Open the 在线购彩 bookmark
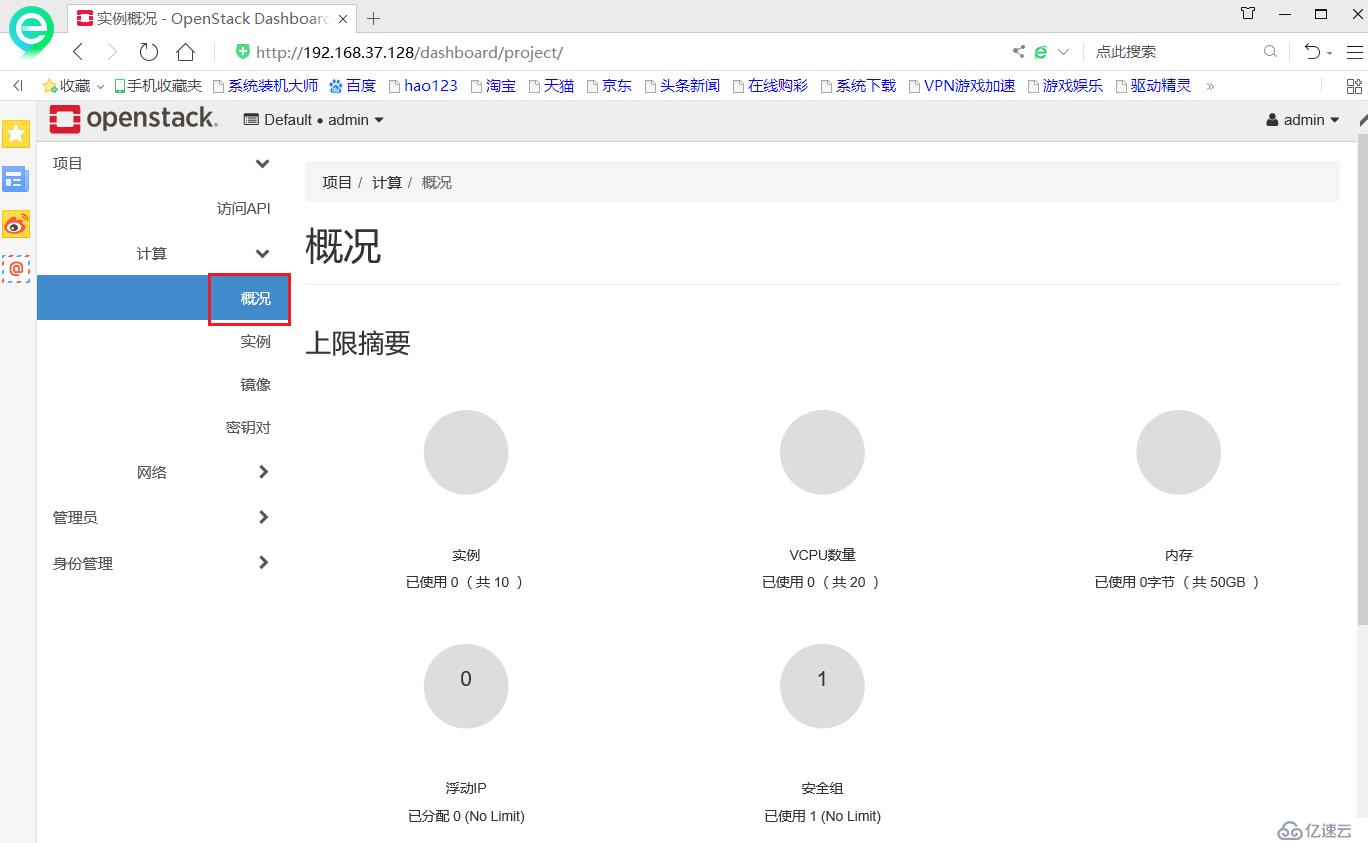Image resolution: width=1368 pixels, height=843 pixels. (x=770, y=86)
